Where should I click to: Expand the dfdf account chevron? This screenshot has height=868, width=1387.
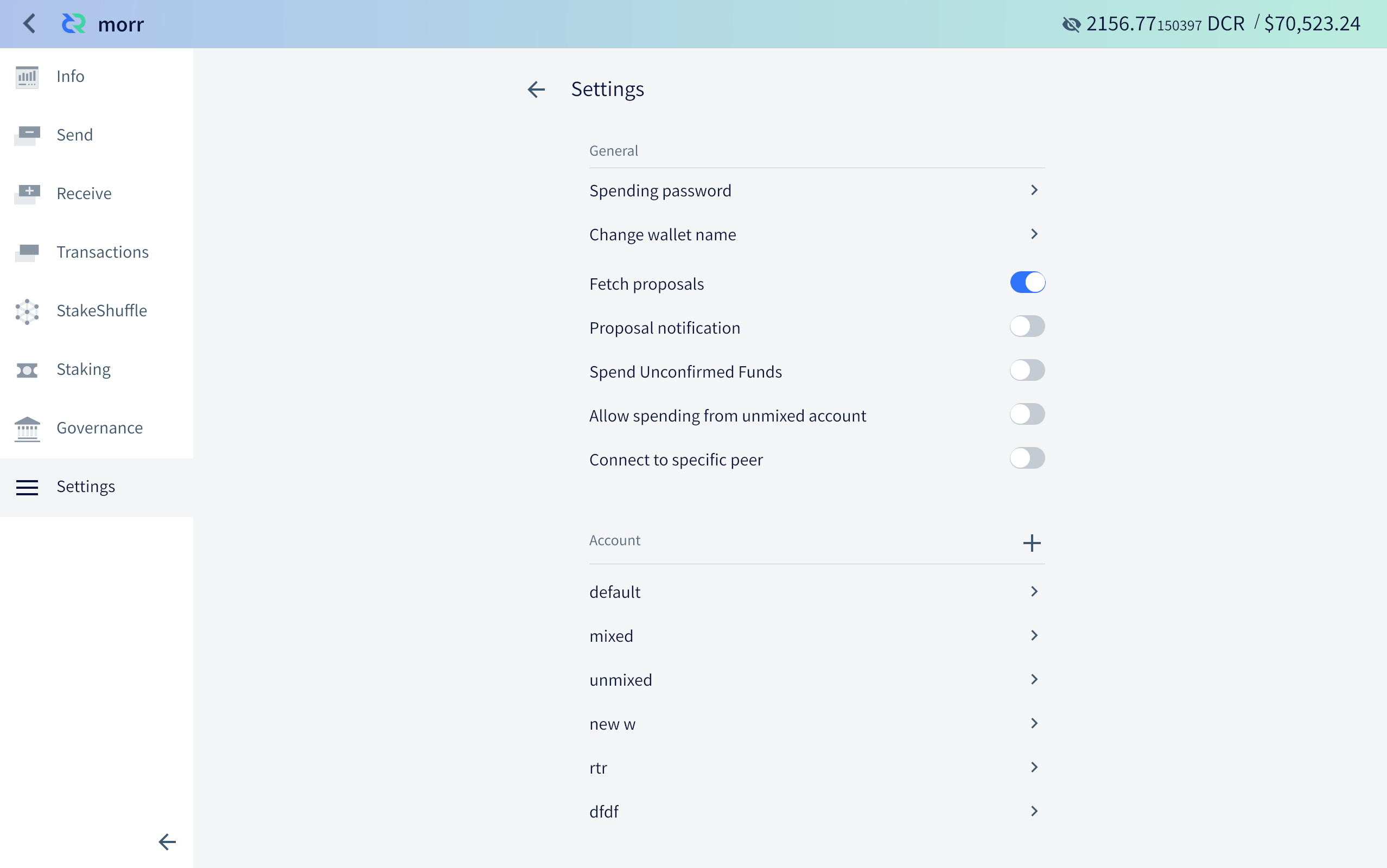1034,810
